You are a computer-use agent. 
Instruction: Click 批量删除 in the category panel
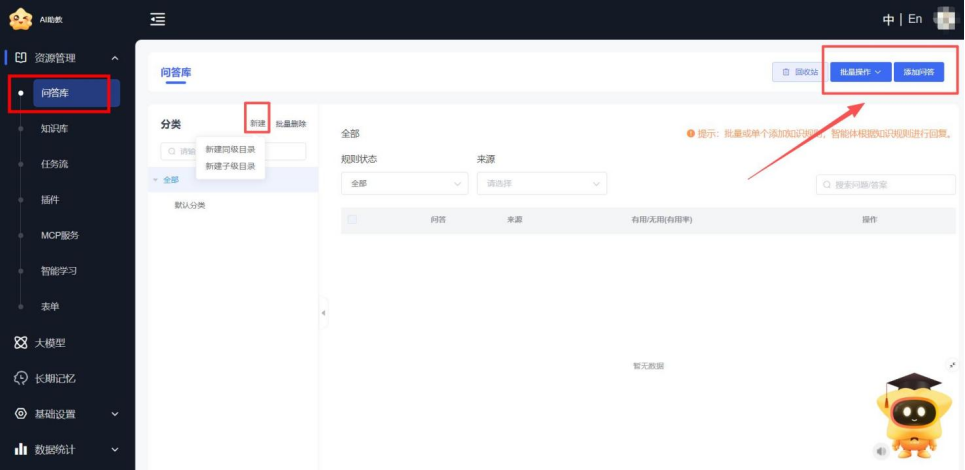pyautogui.click(x=291, y=124)
